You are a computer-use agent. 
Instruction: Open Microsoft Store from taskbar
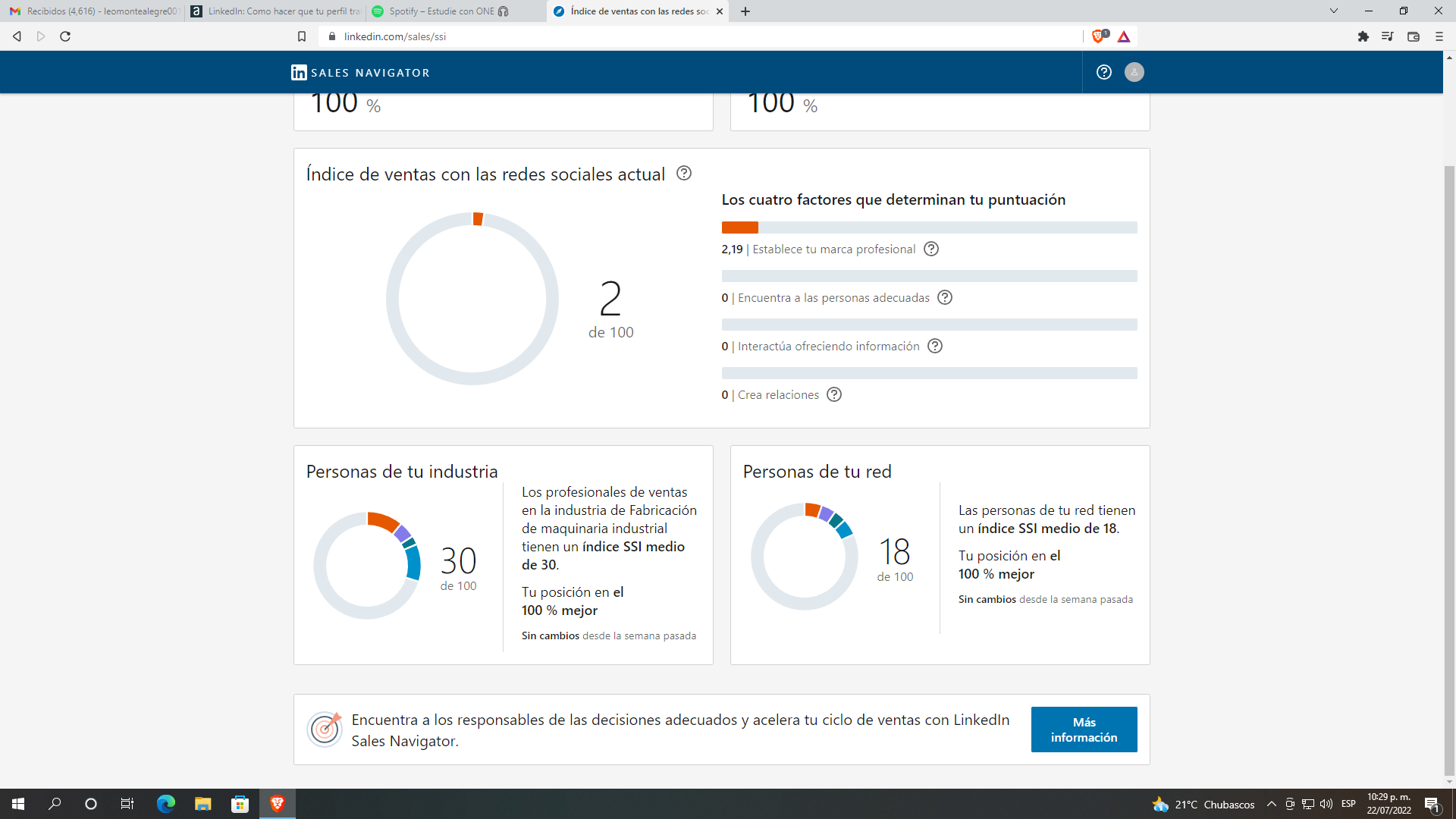pos(240,804)
